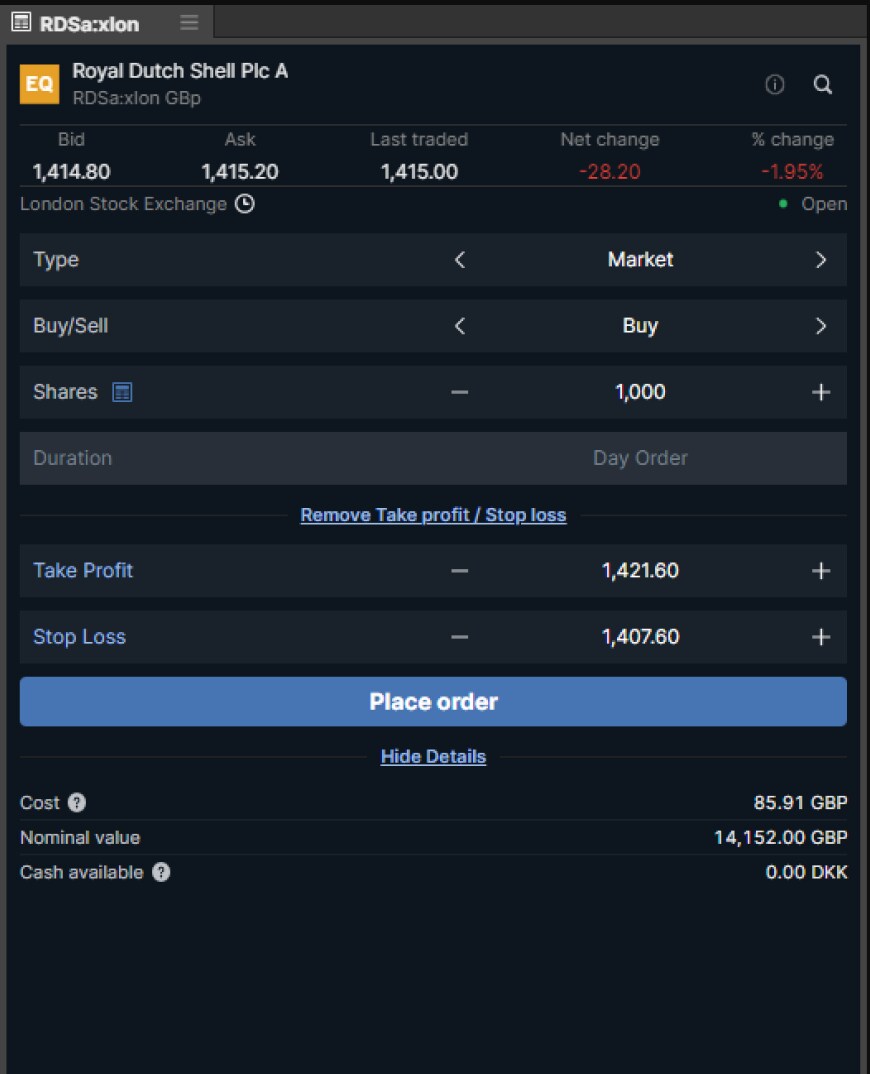Select the RDSa:xlon tab
This screenshot has height=1074, width=870.
(88, 23)
